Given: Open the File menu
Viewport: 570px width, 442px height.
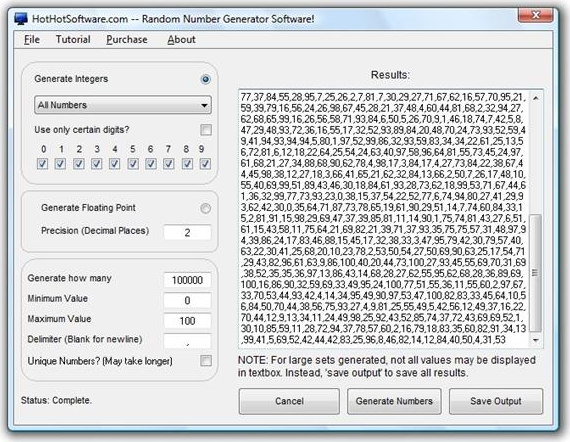Looking at the screenshot, I should click(32, 39).
